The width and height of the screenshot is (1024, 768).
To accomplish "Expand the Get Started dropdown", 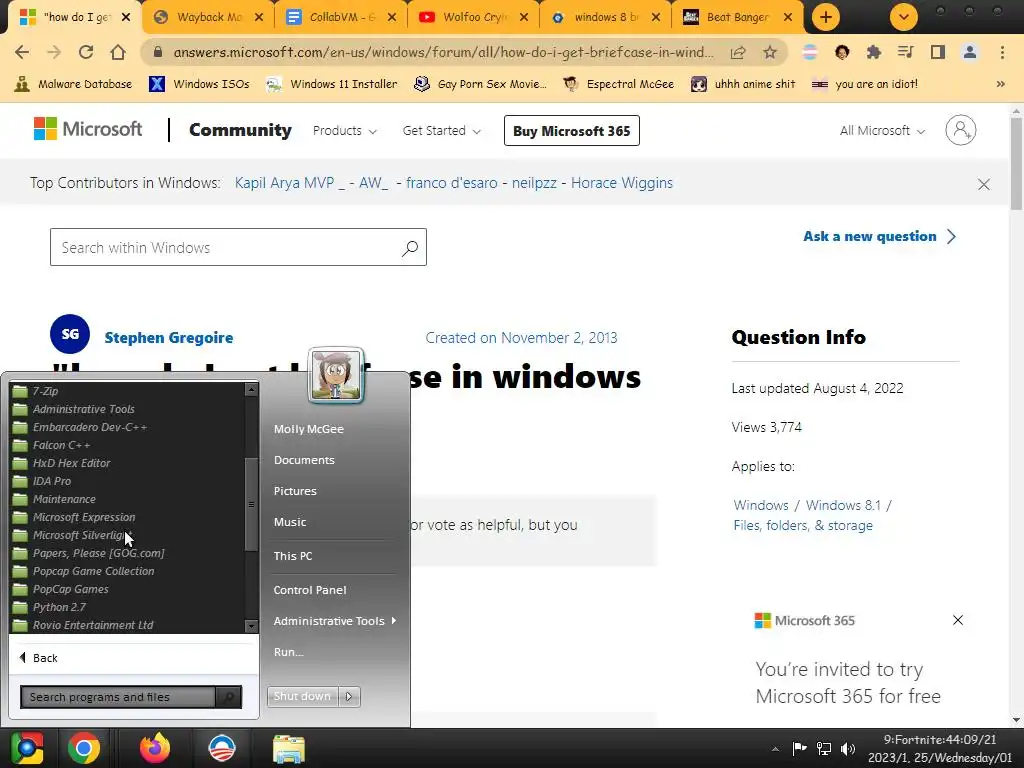I will 441,131.
